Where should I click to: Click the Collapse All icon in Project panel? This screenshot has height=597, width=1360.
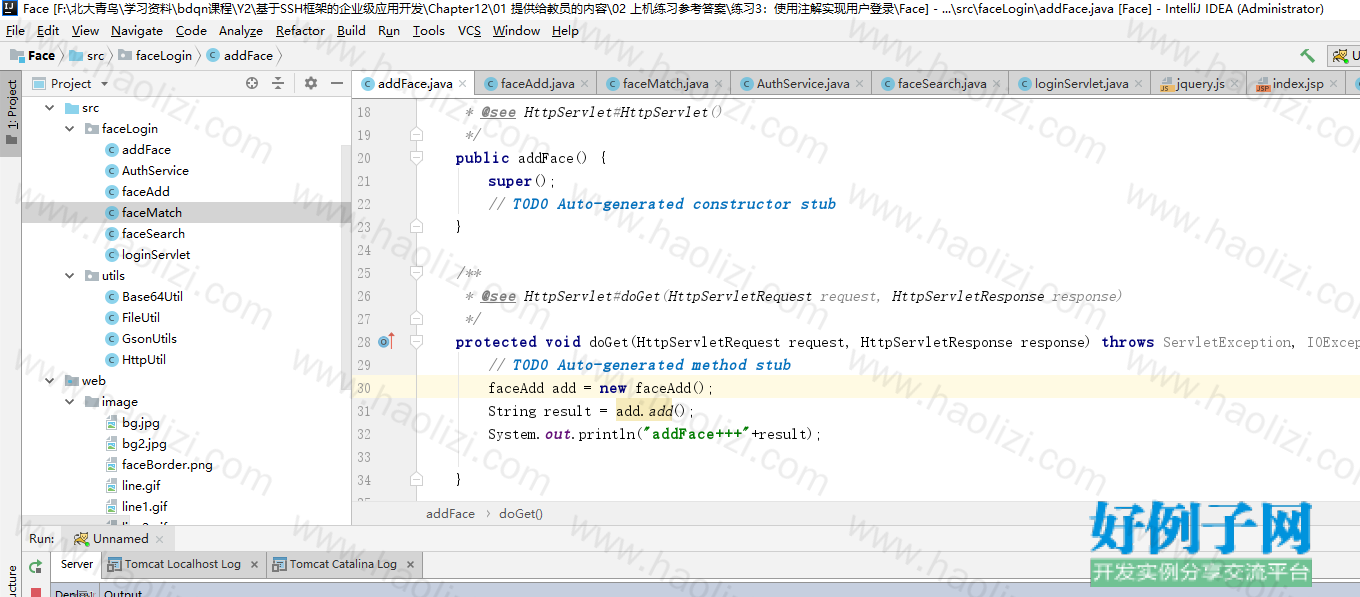pyautogui.click(x=278, y=84)
